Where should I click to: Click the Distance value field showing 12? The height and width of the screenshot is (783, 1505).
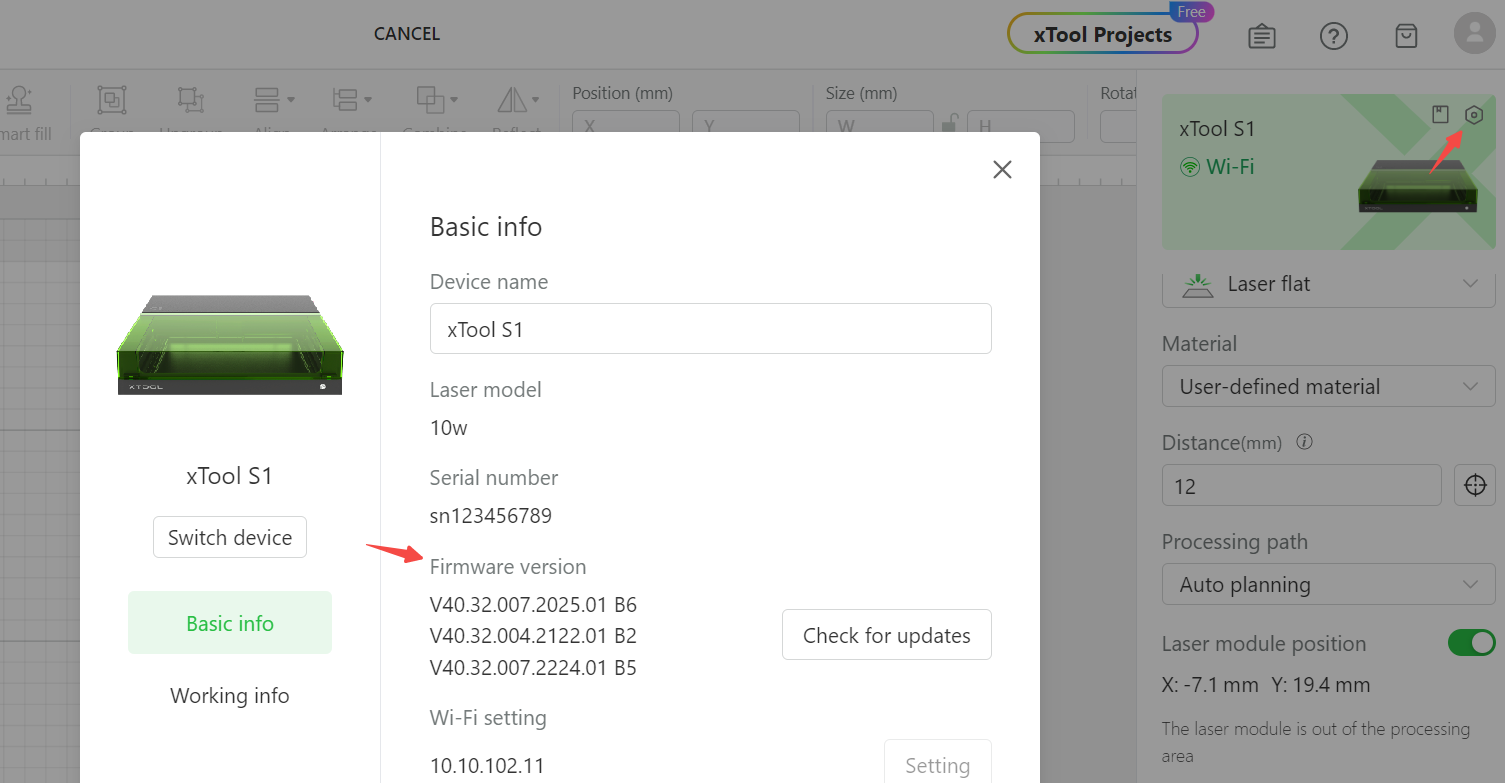click(x=1302, y=486)
